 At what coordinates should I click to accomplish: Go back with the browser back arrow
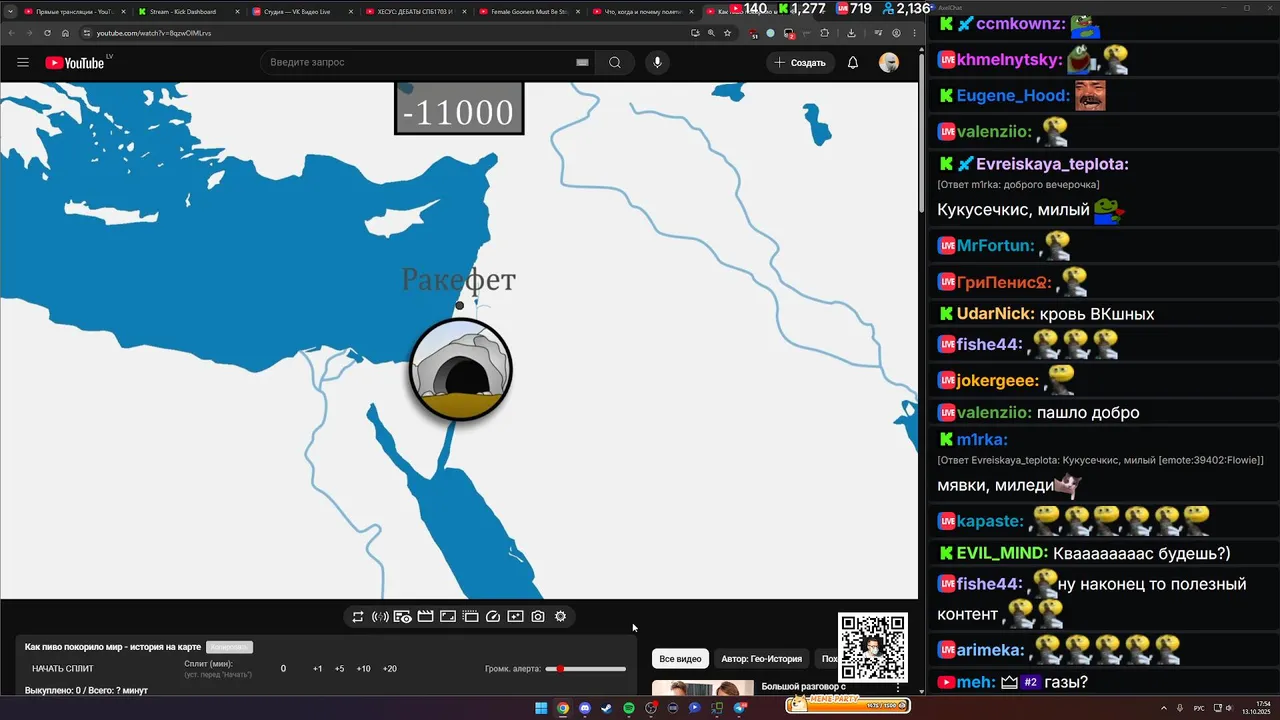[11, 33]
